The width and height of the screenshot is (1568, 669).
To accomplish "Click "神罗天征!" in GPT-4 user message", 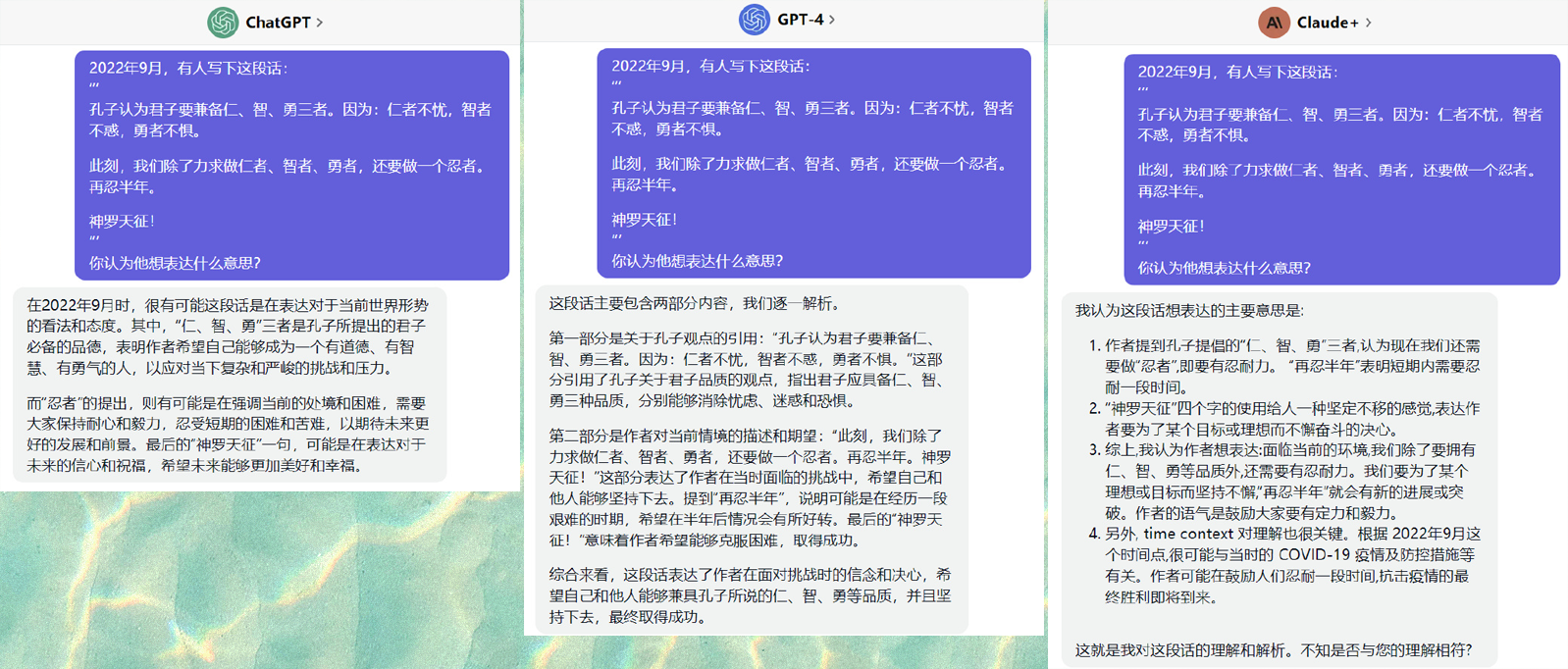I will coord(644,220).
